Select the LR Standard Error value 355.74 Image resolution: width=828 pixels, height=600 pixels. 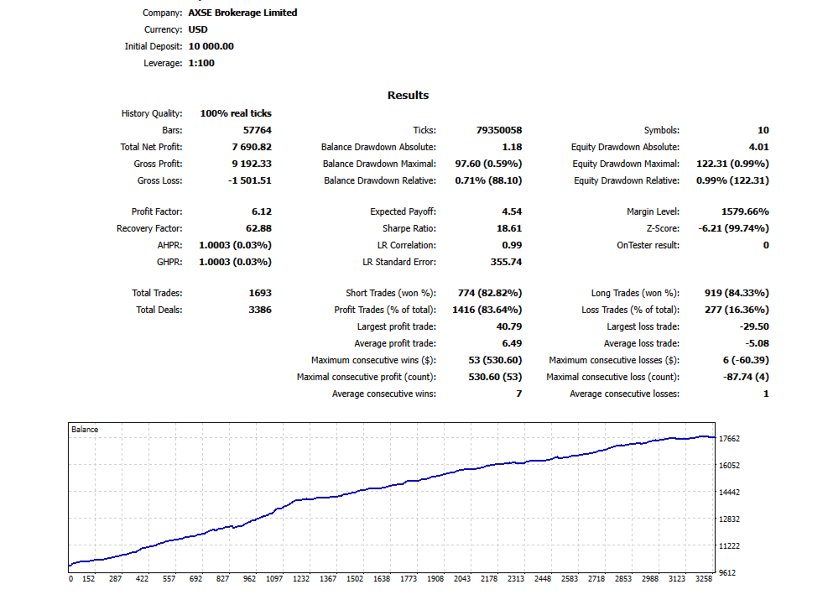(x=506, y=262)
